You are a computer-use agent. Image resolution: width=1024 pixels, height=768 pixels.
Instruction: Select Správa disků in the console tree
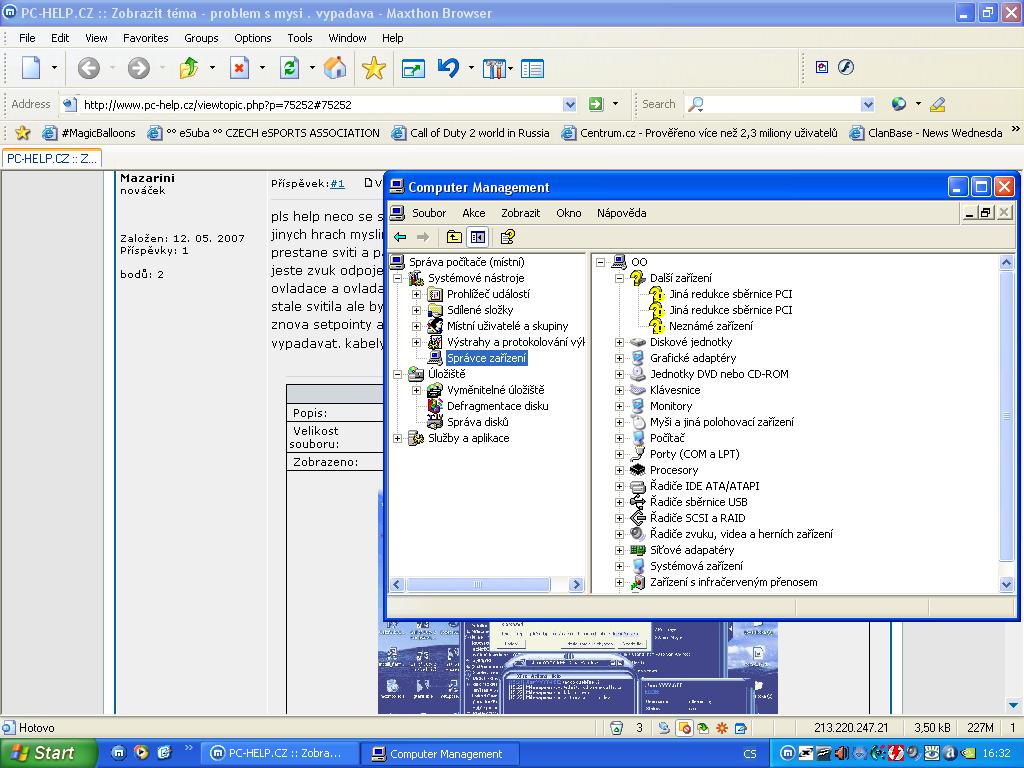point(477,422)
